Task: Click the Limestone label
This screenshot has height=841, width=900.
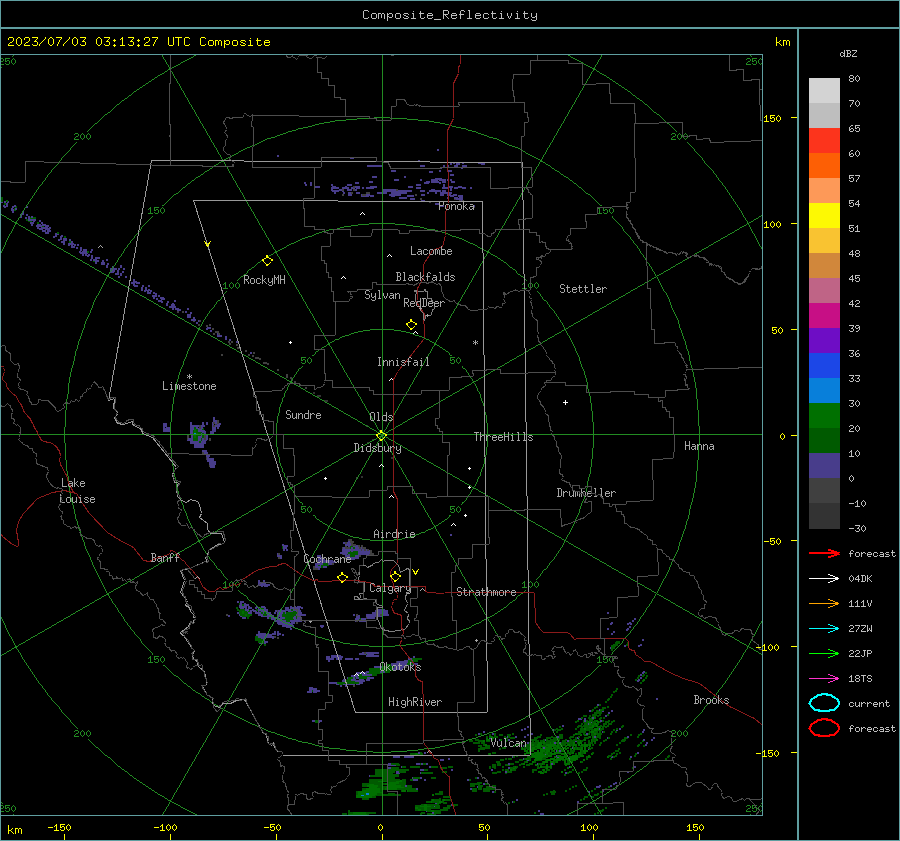Action: (x=189, y=386)
